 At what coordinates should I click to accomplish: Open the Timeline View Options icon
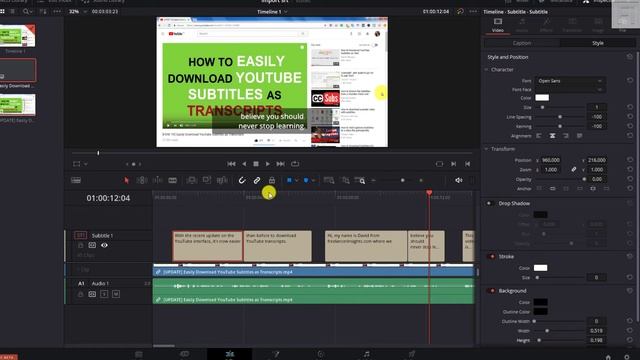click(x=76, y=180)
